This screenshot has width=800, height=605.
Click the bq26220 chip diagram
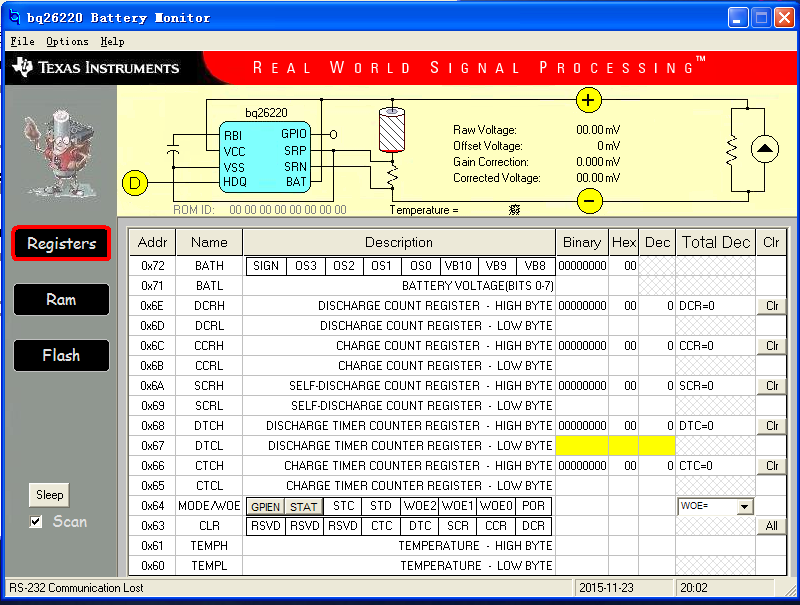click(265, 157)
